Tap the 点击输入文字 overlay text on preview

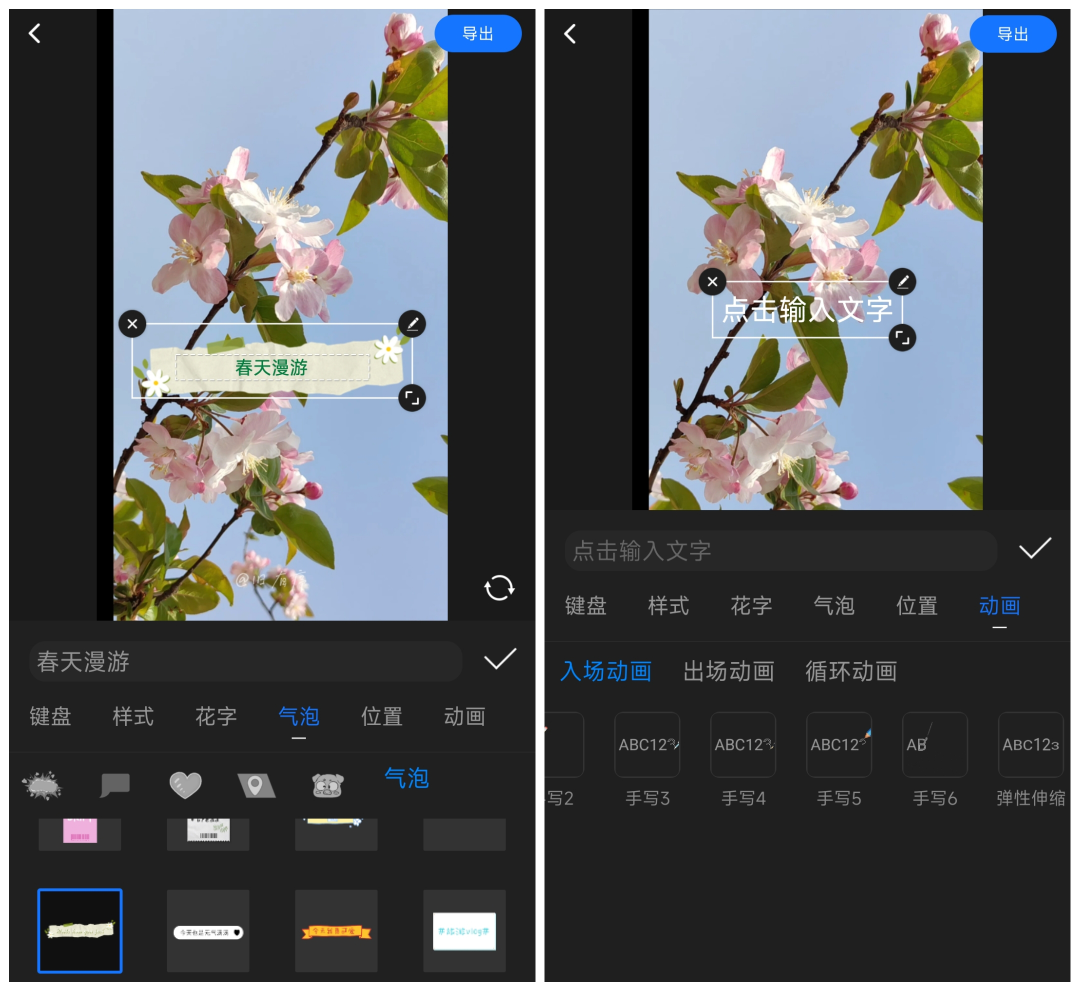click(x=807, y=310)
